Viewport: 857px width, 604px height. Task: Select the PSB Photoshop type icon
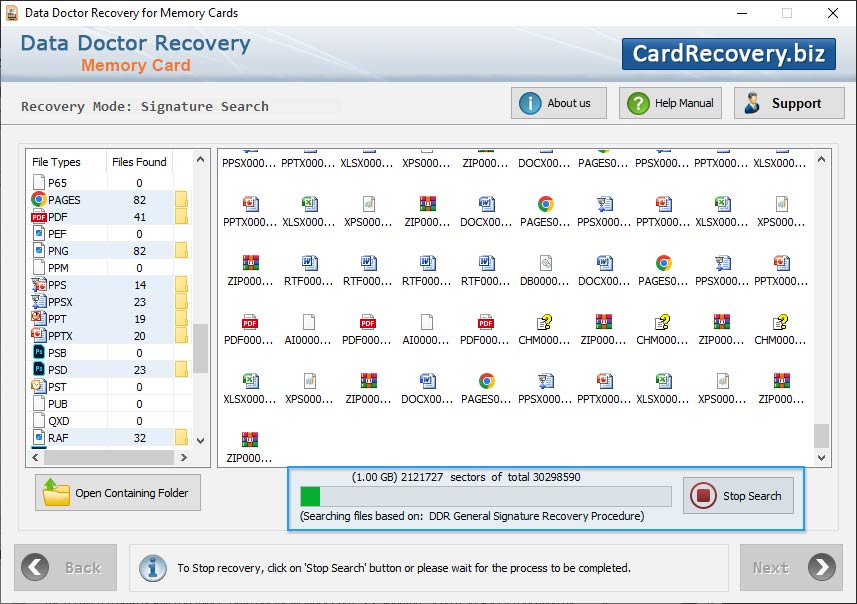click(39, 353)
